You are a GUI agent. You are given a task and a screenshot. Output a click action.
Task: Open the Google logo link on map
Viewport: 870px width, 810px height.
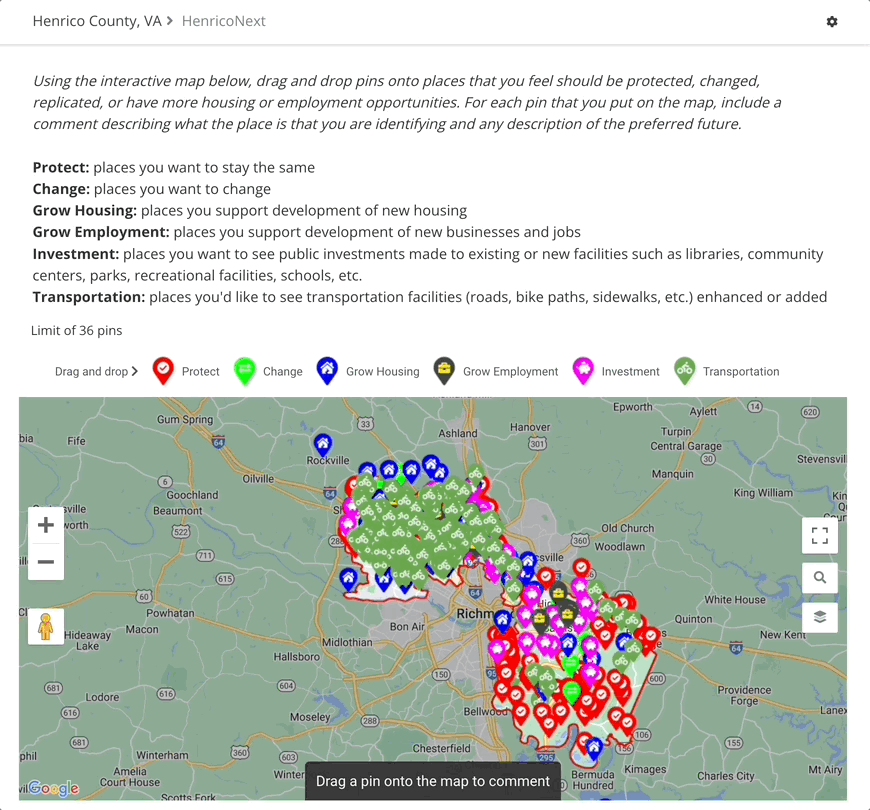click(53, 788)
